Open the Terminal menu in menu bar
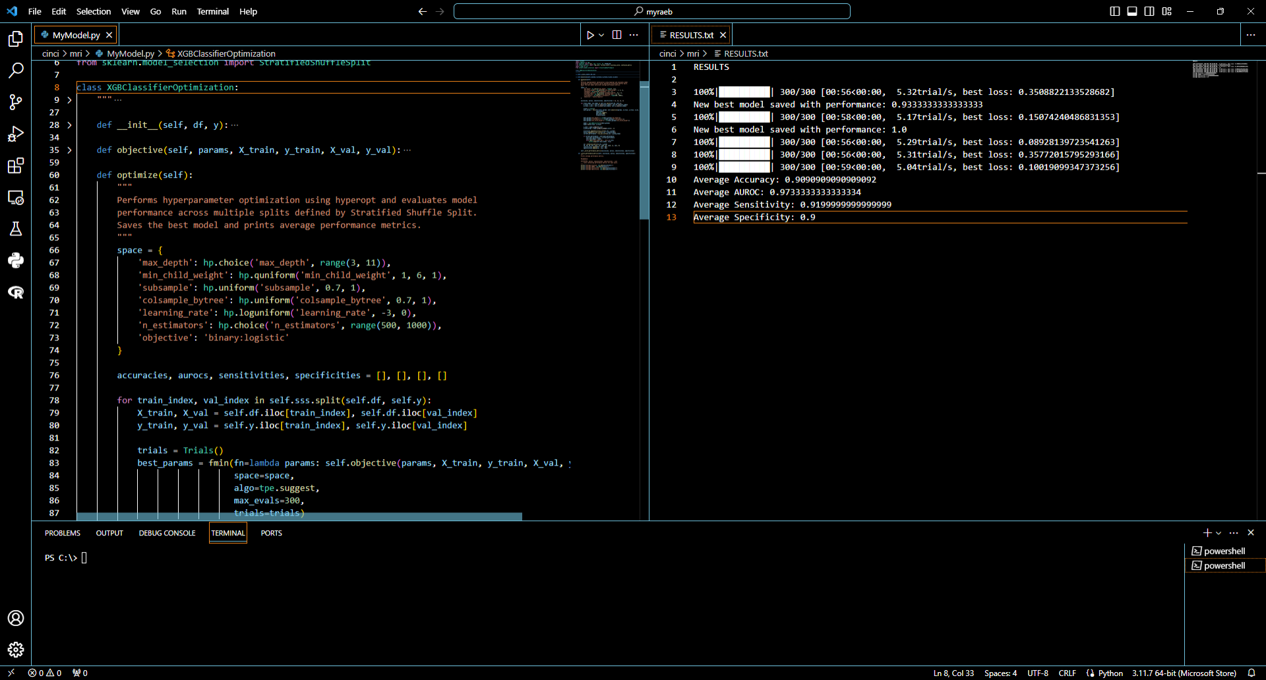The image size is (1266, 680). (x=213, y=12)
